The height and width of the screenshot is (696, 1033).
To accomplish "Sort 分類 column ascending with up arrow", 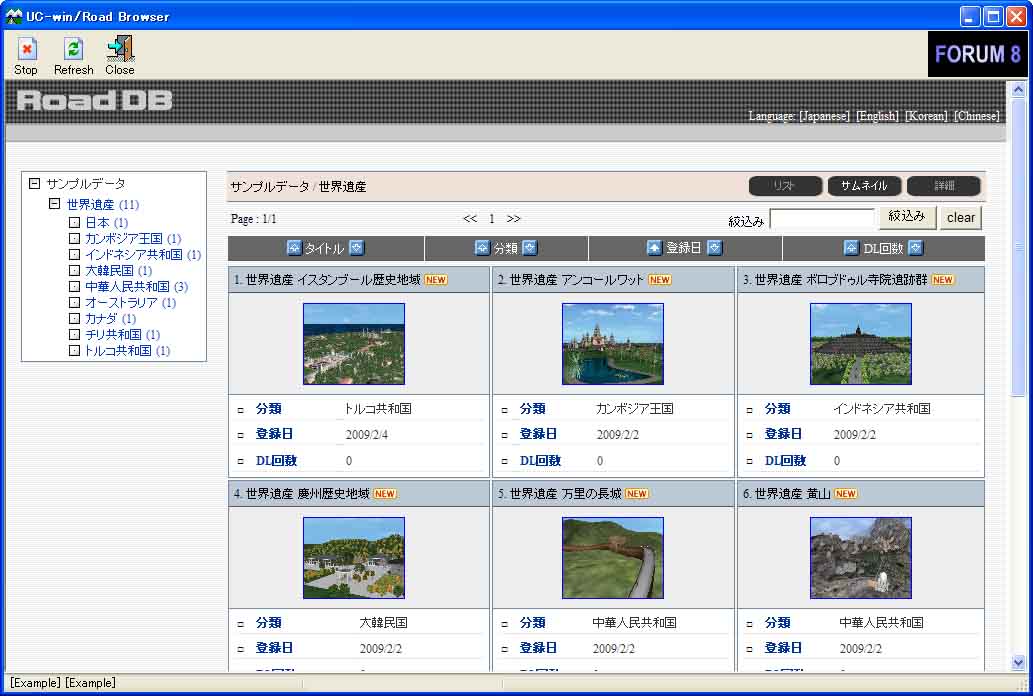I will pyautogui.click(x=482, y=248).
